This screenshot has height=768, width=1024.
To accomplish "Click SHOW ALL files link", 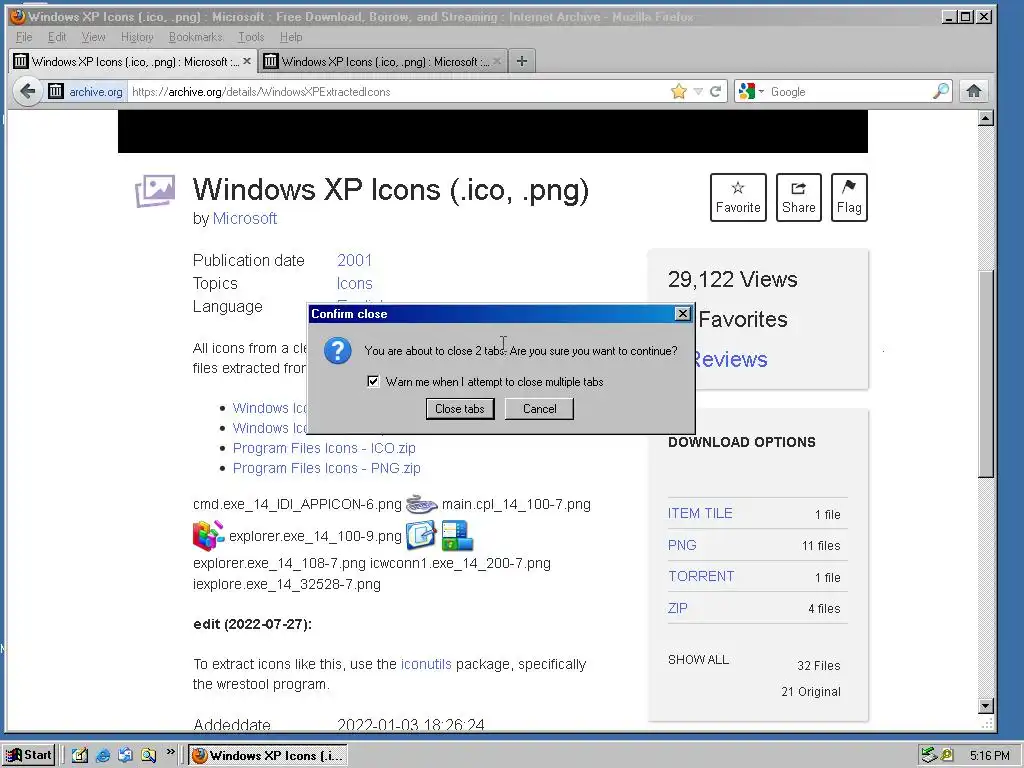I will [x=698, y=660].
